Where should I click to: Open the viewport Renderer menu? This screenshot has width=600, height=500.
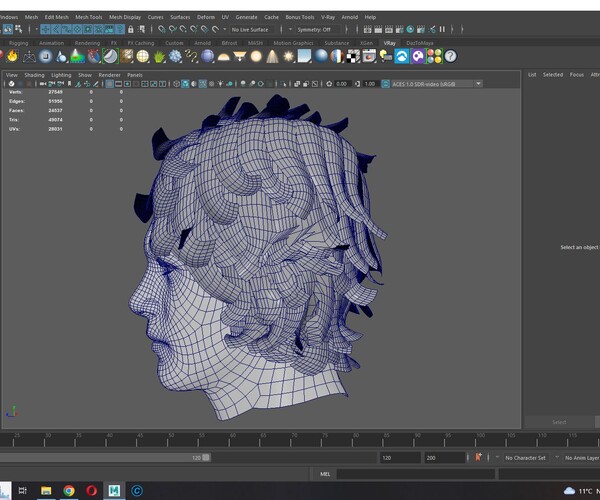click(x=109, y=75)
